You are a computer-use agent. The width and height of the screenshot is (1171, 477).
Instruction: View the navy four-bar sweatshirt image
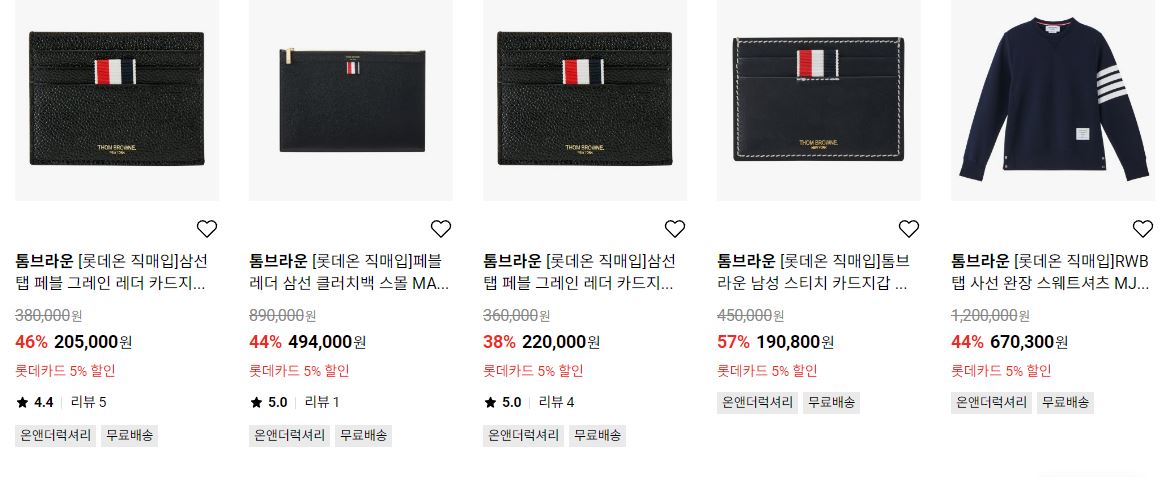pos(1053,100)
